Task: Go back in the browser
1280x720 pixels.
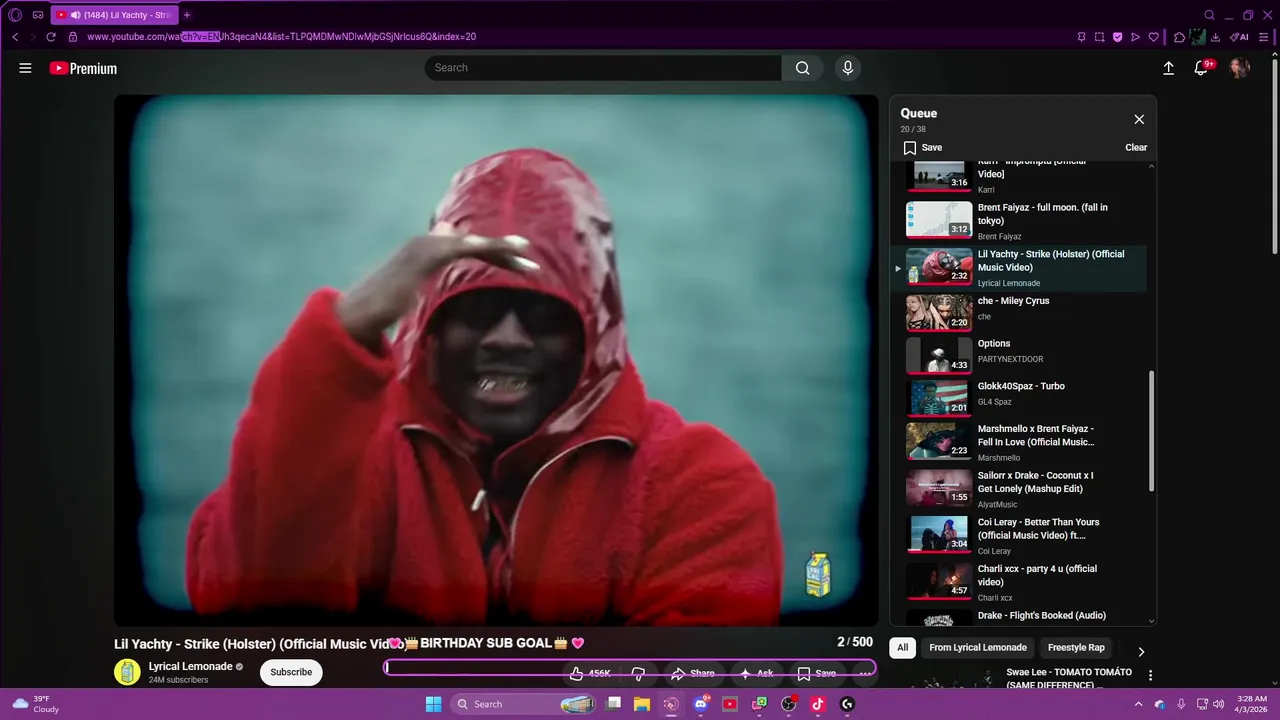Action: click(15, 37)
